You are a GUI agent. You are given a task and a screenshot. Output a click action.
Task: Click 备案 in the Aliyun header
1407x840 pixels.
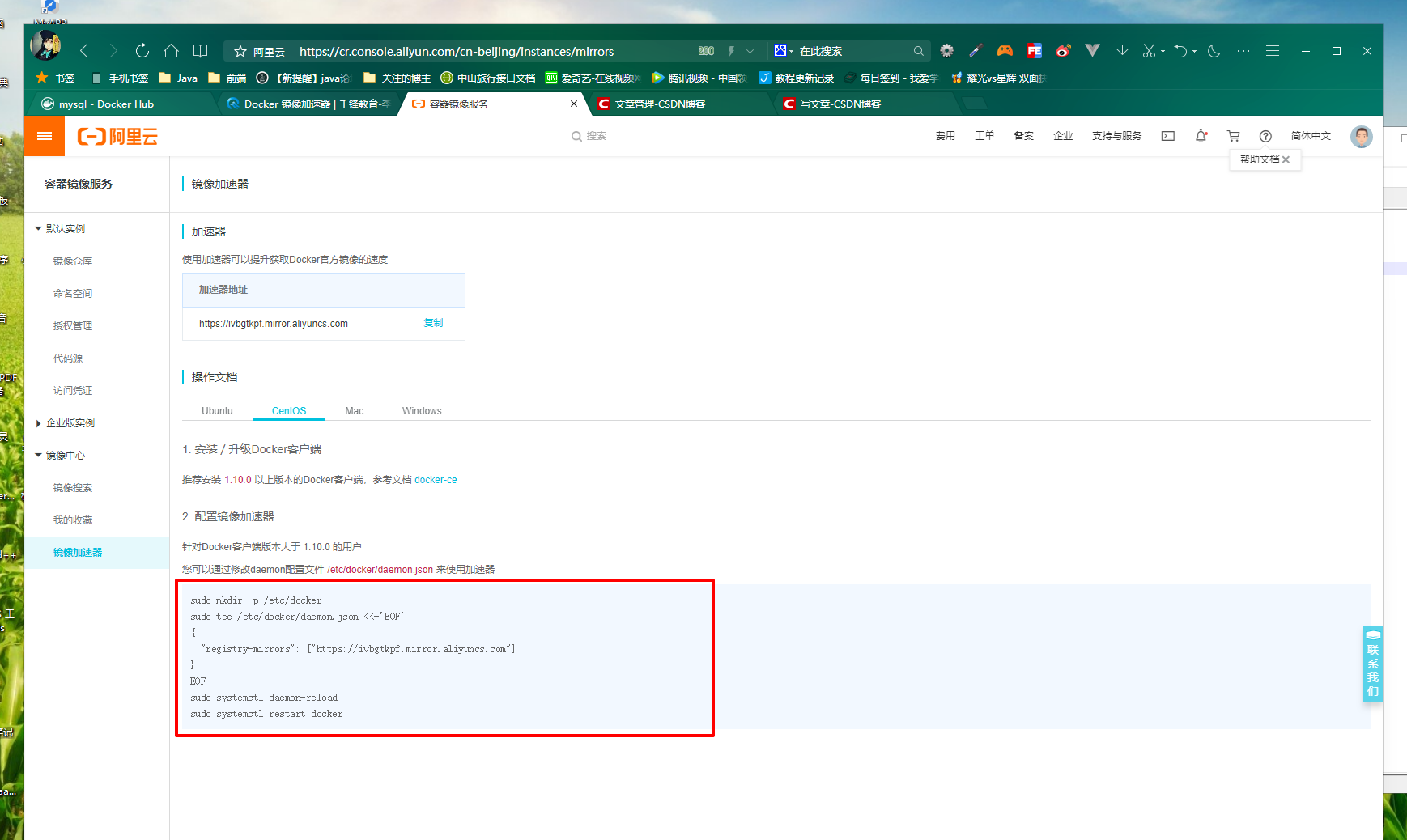[1024, 136]
